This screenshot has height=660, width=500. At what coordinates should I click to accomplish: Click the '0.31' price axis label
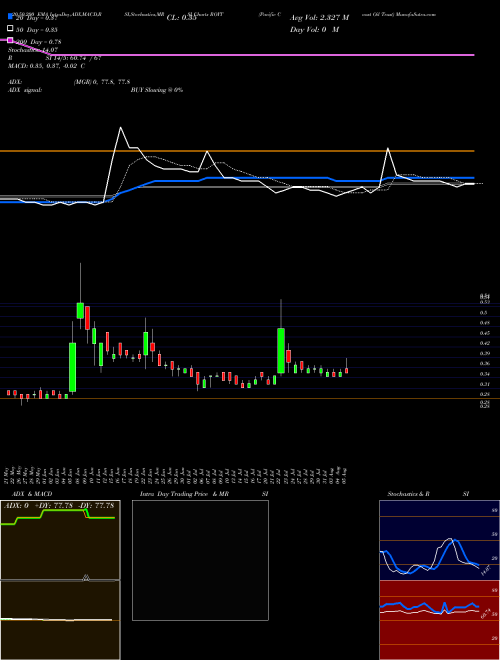pos(484,384)
